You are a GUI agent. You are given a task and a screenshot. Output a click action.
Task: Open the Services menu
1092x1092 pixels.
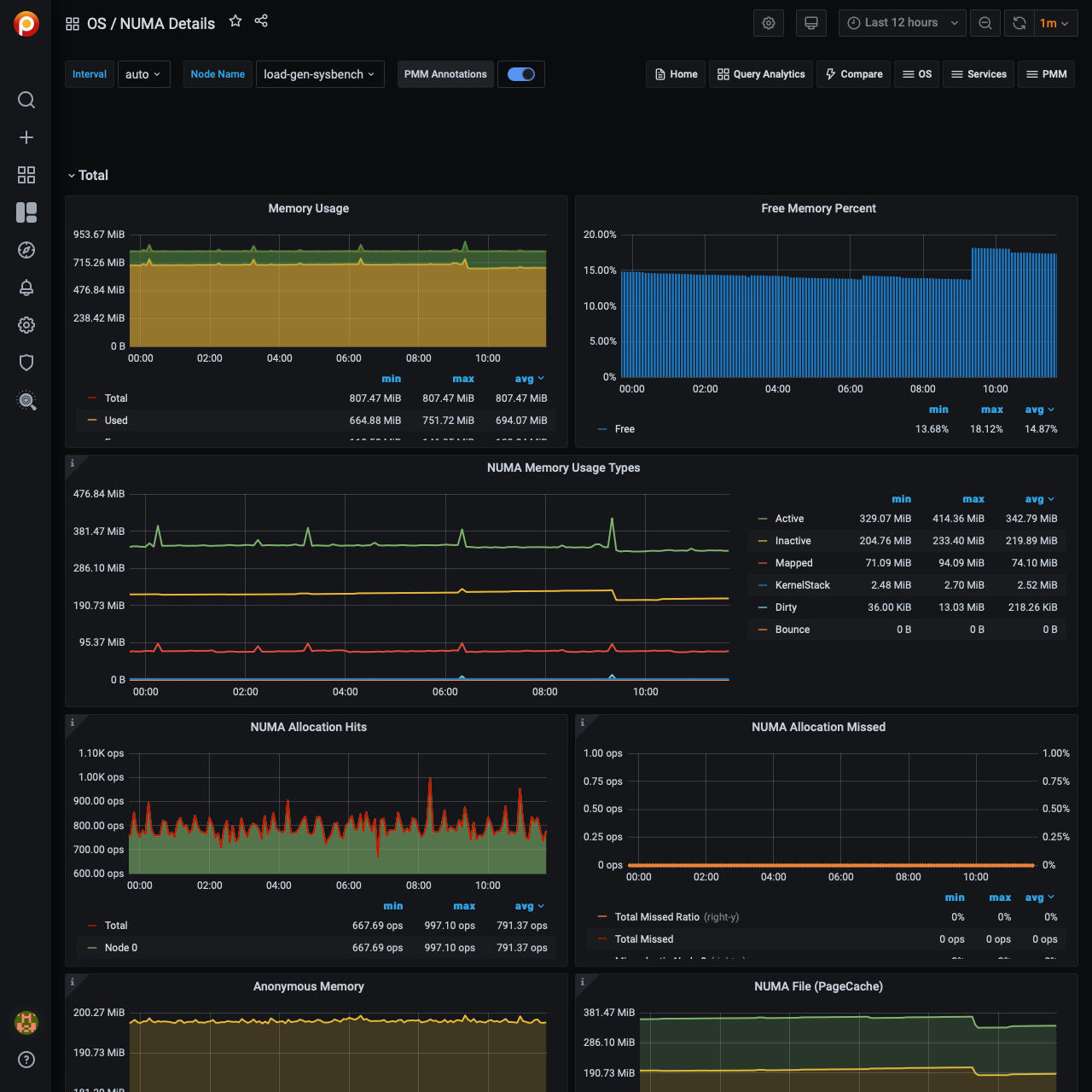(x=979, y=74)
